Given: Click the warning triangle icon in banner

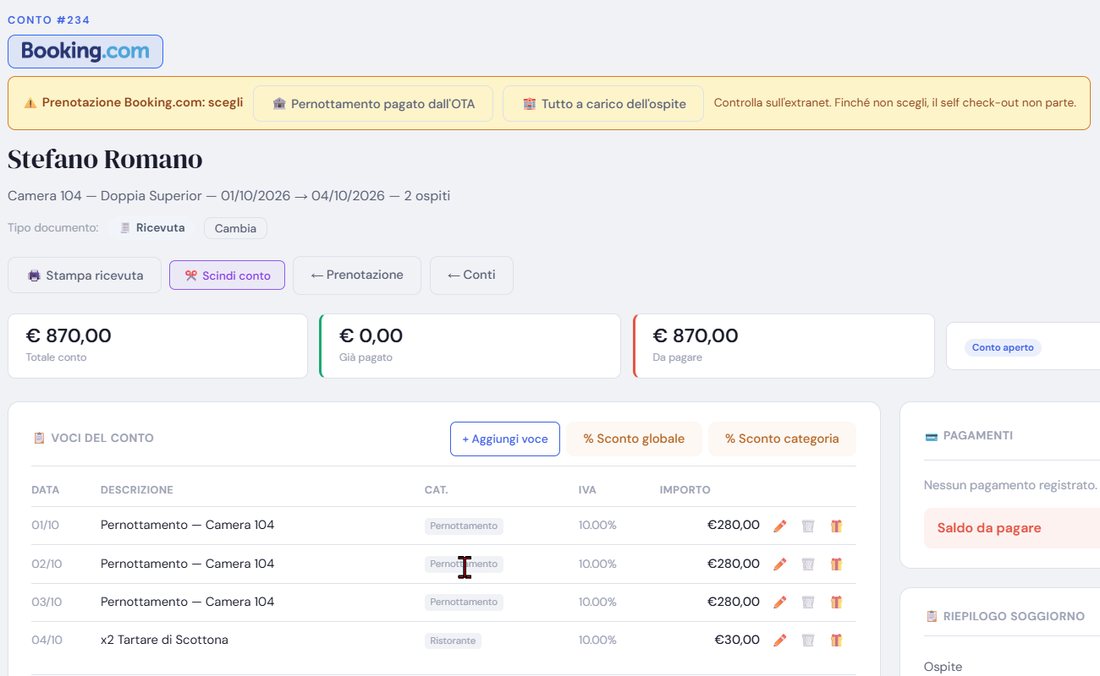Looking at the screenshot, I should click(30, 103).
